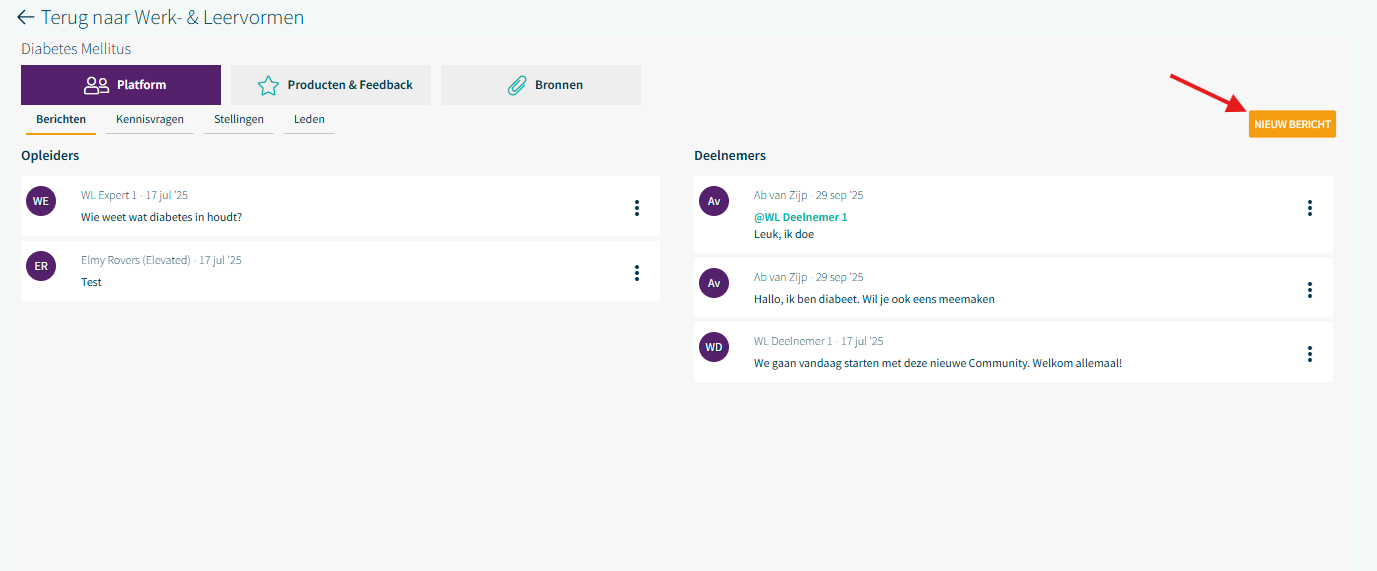This screenshot has height=571, width=1377.
Task: Open three-dot menu on 'Hallo, ik ben diabeet' message
Action: click(1309, 290)
